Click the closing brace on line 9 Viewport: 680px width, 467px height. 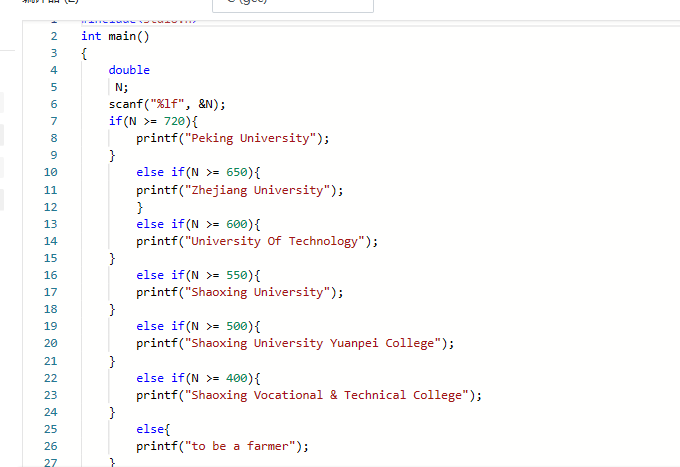(112, 156)
